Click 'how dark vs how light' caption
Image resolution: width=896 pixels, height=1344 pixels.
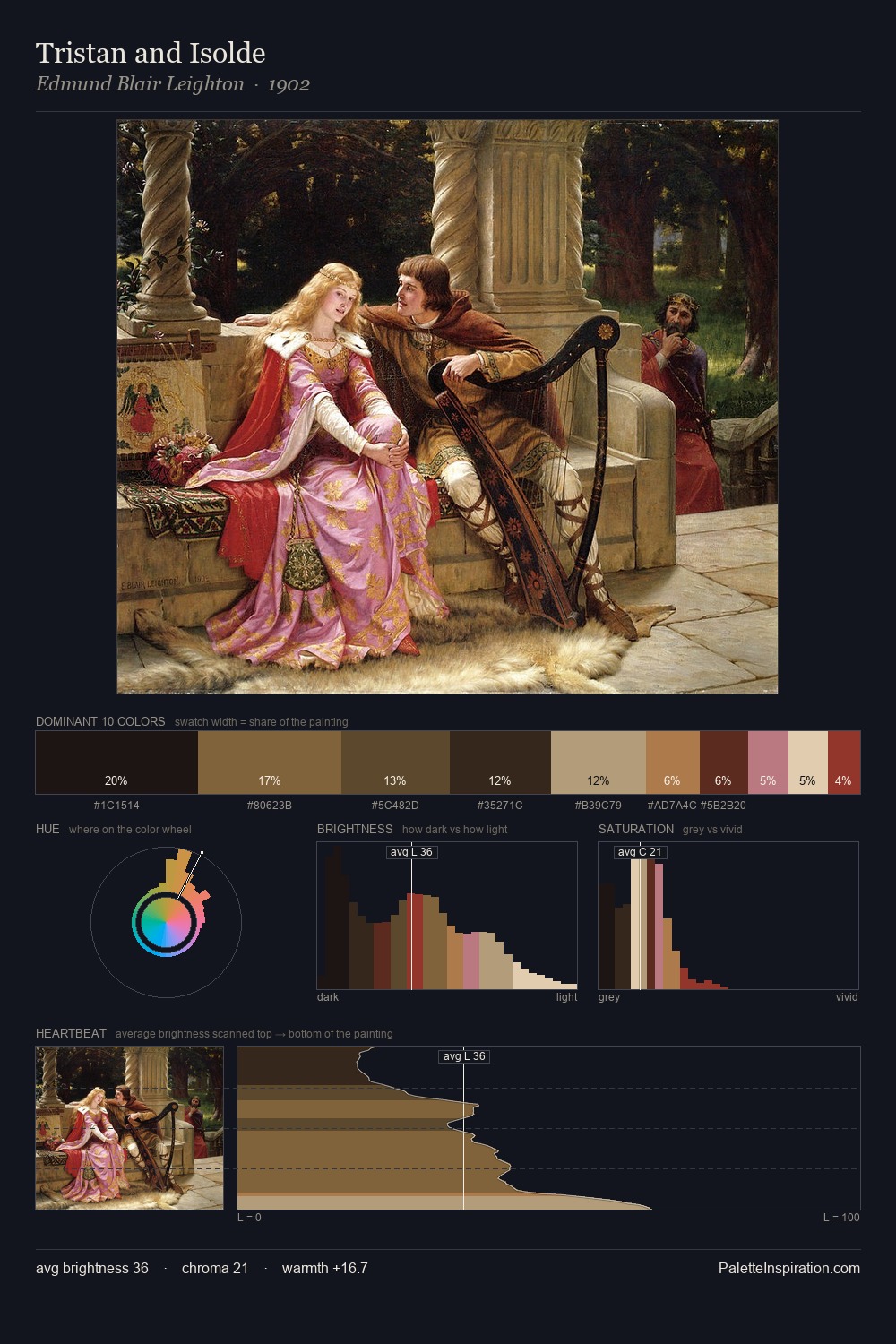tap(455, 830)
